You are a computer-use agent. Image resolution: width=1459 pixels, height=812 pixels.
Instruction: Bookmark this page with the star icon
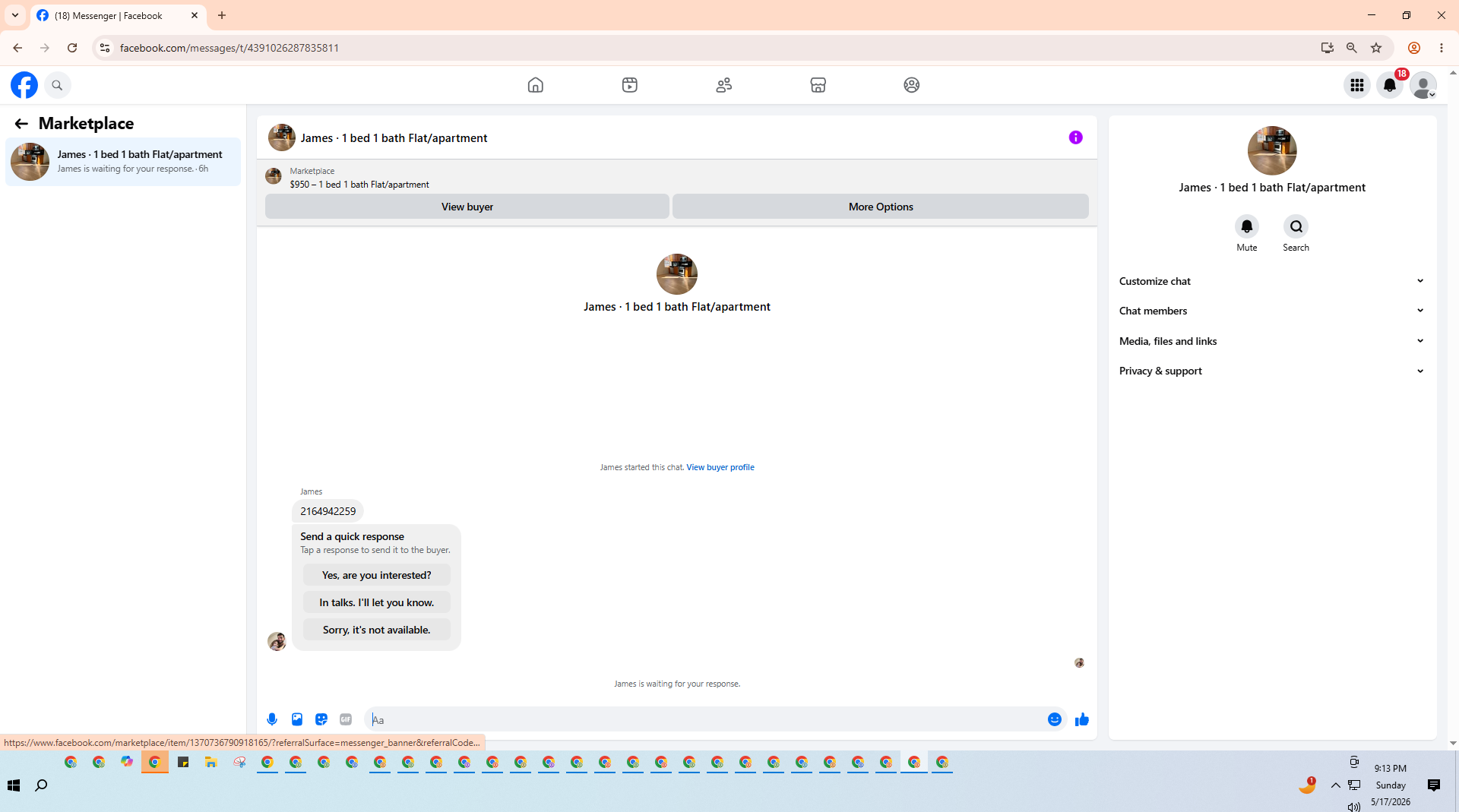(1376, 48)
